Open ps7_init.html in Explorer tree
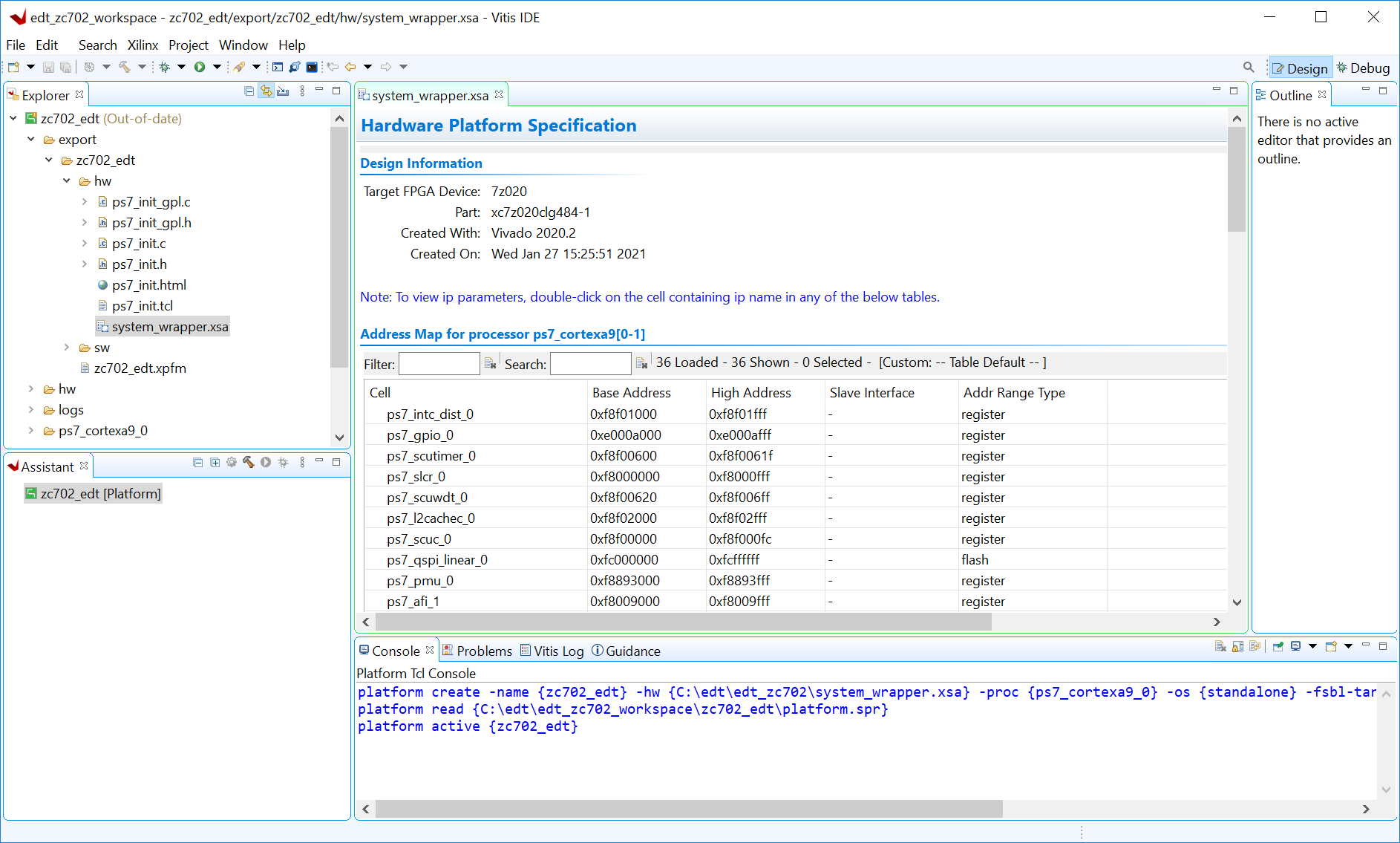Screen dimensions: 1400x843 point(148,285)
